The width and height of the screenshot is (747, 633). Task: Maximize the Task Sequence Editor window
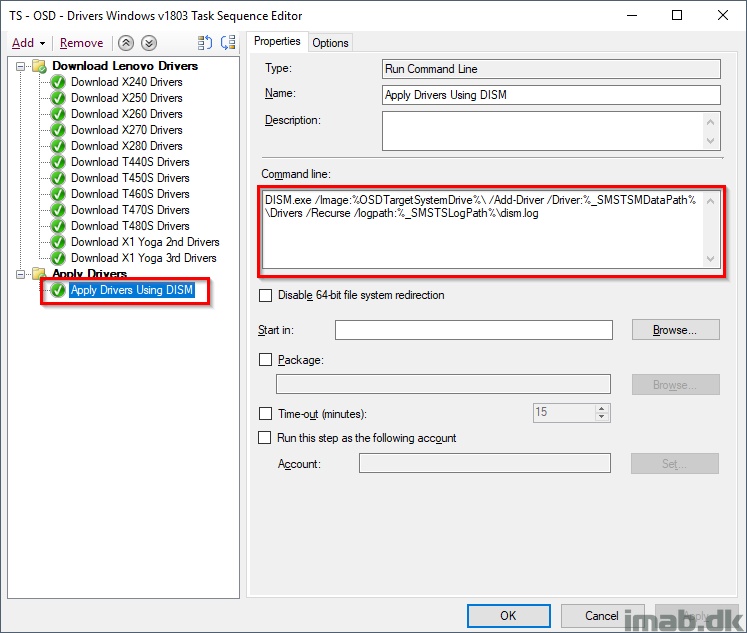point(677,15)
